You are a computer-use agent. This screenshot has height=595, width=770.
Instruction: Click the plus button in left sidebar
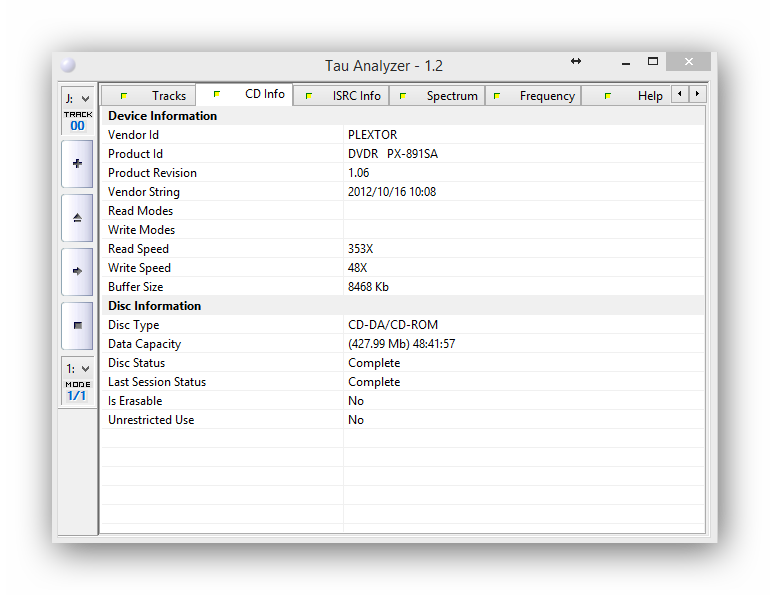point(77,163)
